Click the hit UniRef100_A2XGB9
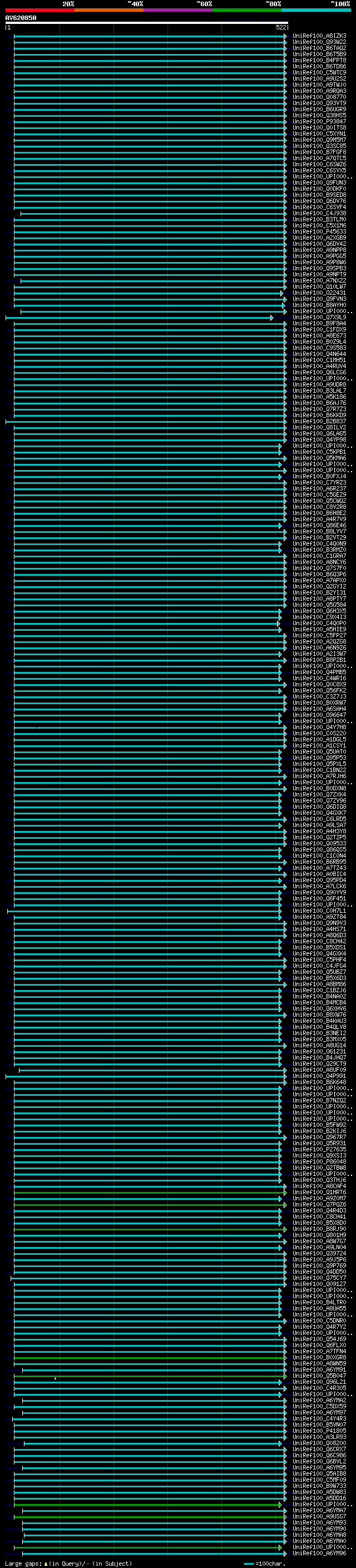 [x=319, y=238]
